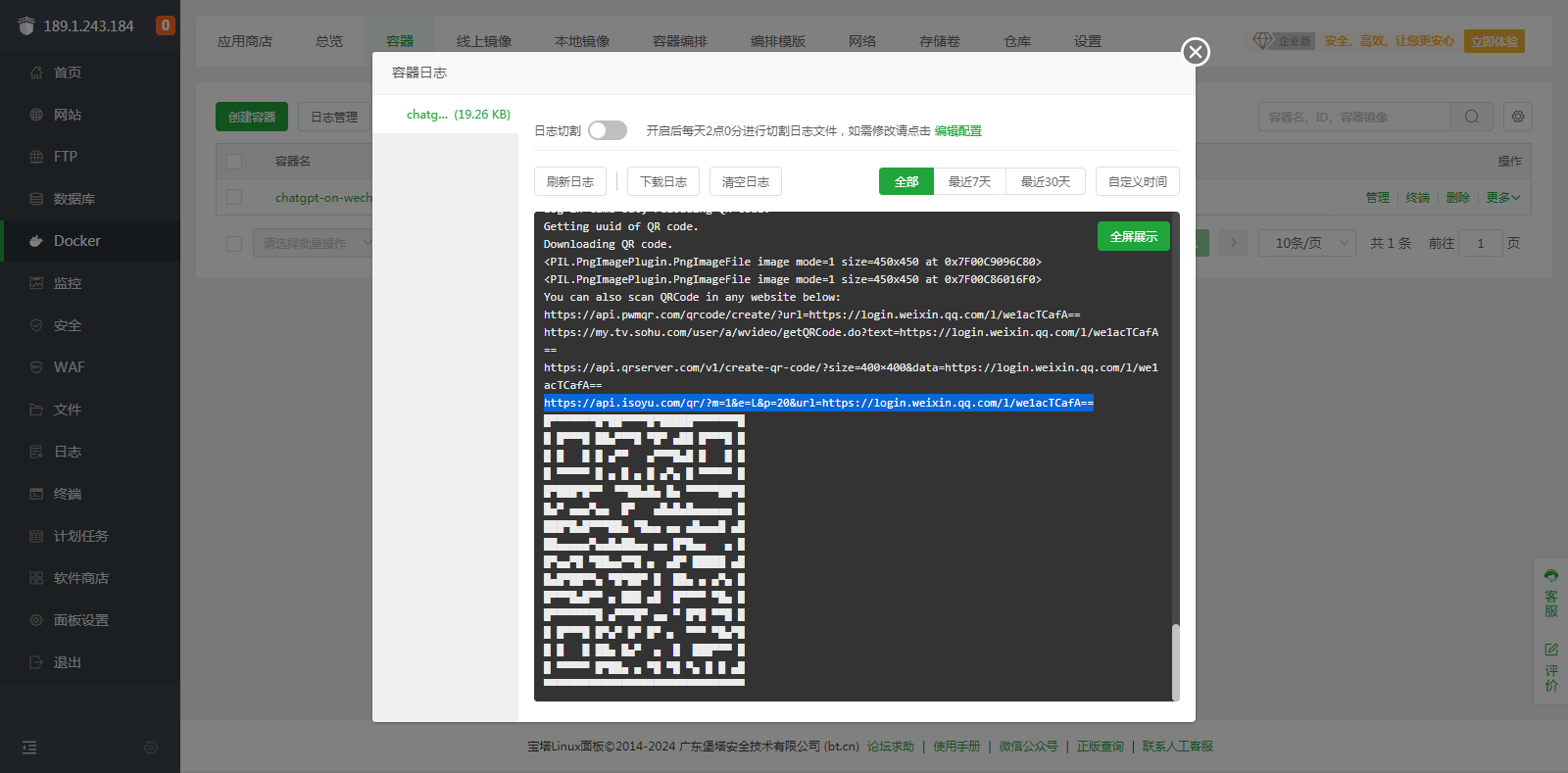The width and height of the screenshot is (1568, 773).
Task: Select the 最近7天 log range filter
Action: coord(970,181)
